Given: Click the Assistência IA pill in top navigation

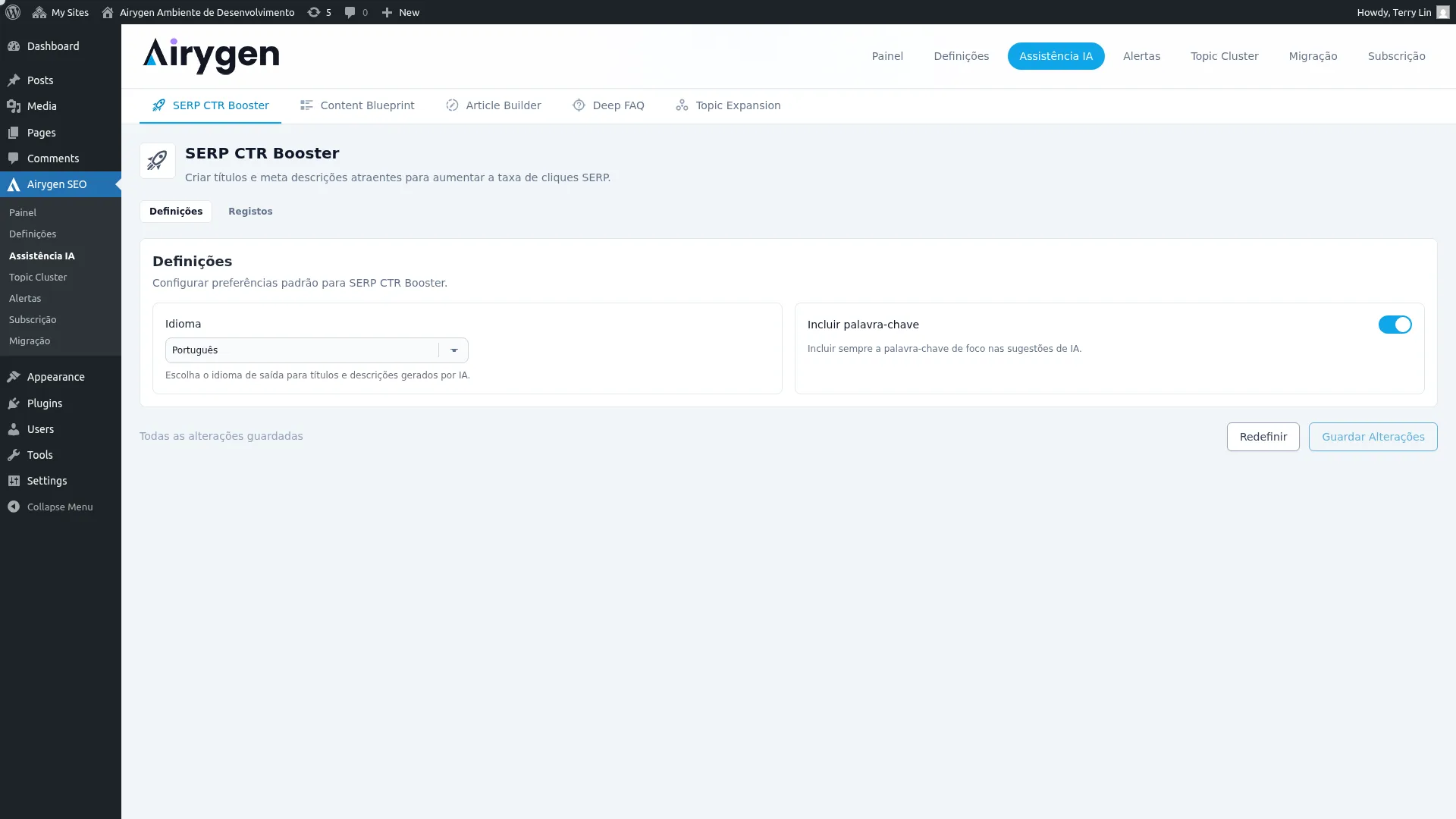Looking at the screenshot, I should [1056, 56].
